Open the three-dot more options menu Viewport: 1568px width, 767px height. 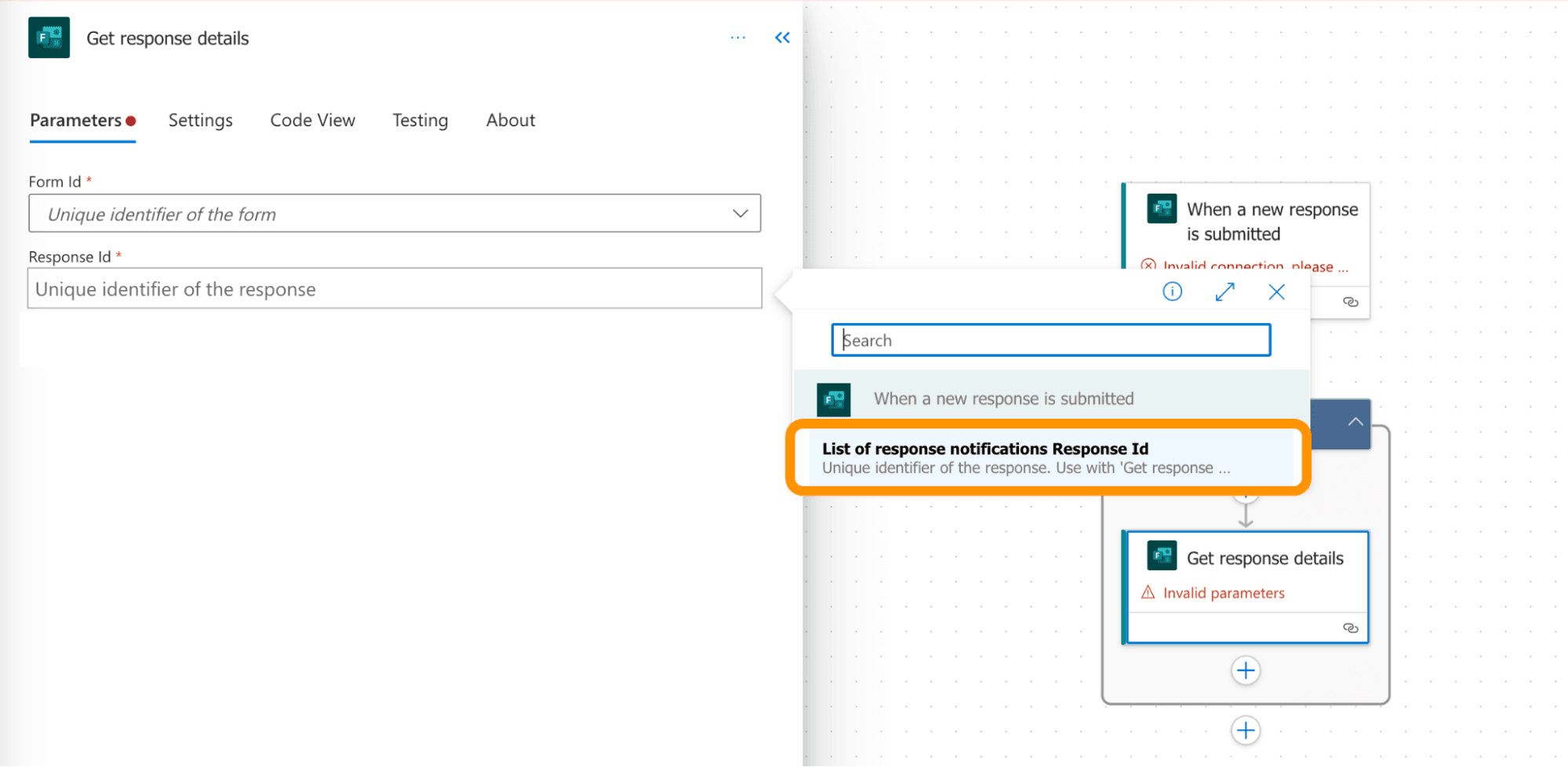click(x=737, y=38)
